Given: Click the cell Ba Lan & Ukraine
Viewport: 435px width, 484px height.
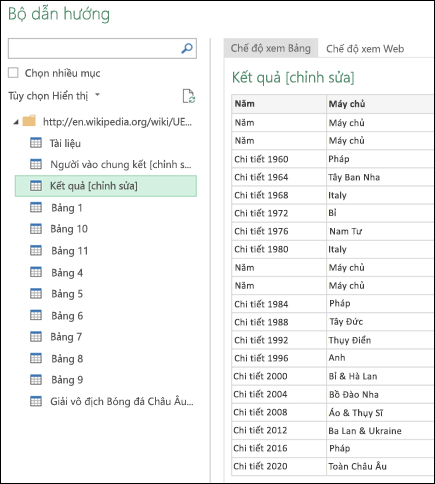Looking at the screenshot, I should pos(380,430).
